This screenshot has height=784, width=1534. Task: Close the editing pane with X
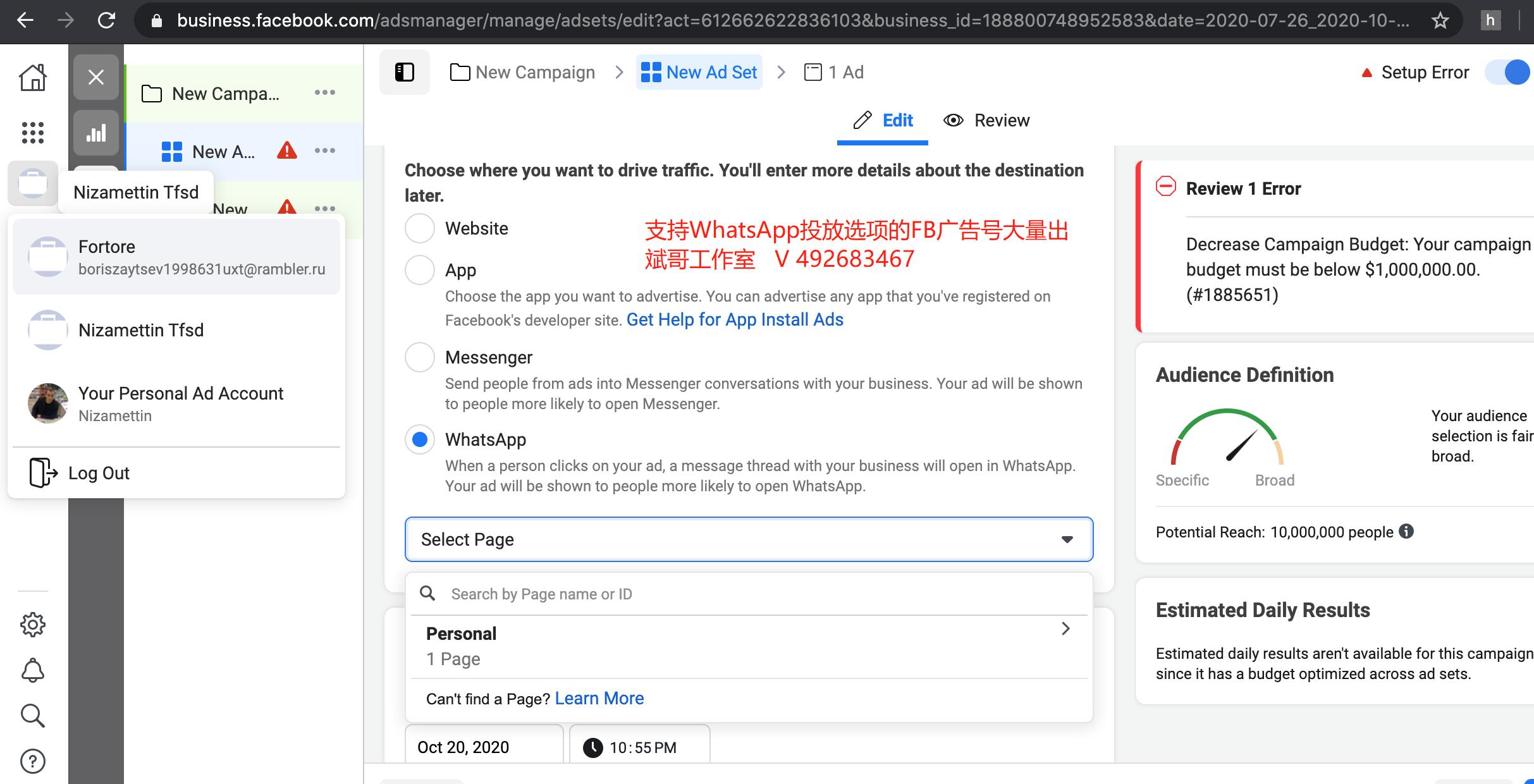[96, 77]
